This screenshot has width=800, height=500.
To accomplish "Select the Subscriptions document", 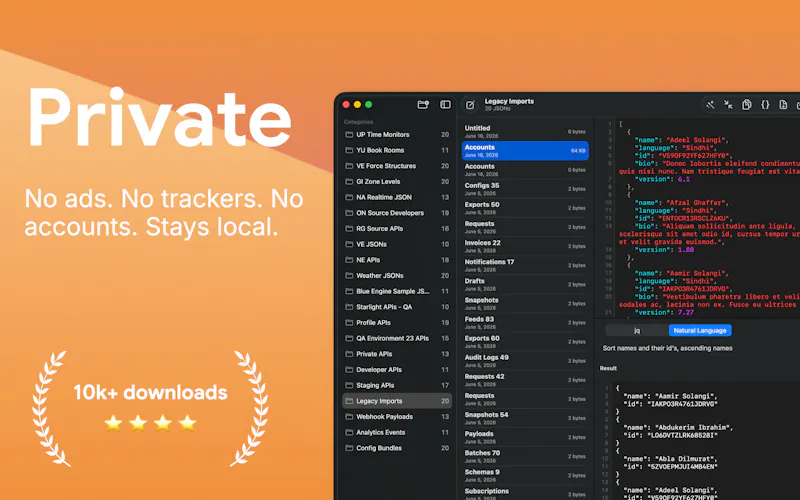I will (525, 493).
